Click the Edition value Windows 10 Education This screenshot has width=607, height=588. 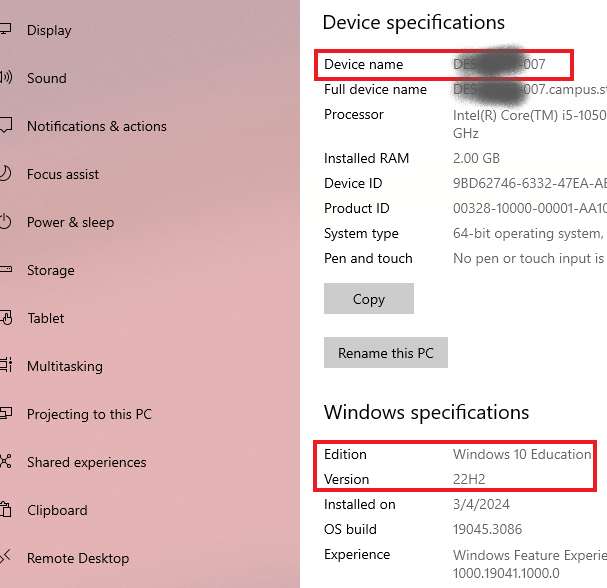[x=522, y=454]
